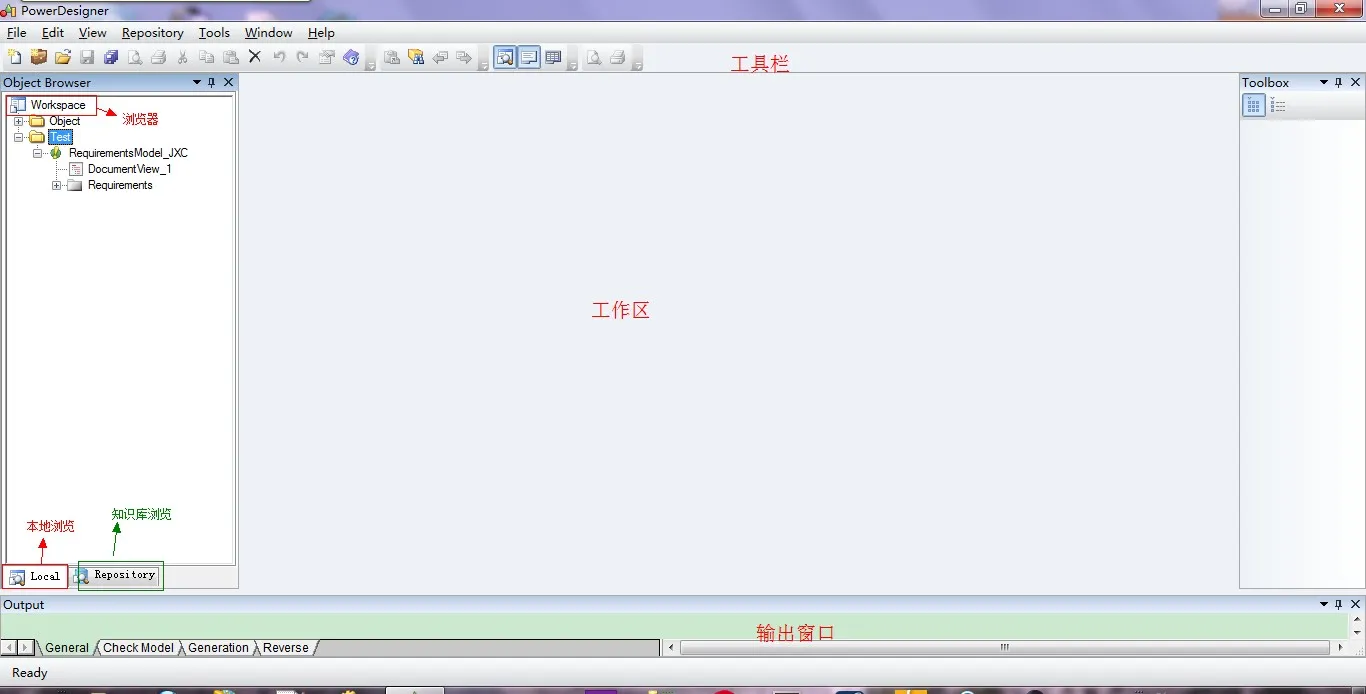The image size is (1366, 694).
Task: Select the Repository browser tab
Action: (115, 576)
